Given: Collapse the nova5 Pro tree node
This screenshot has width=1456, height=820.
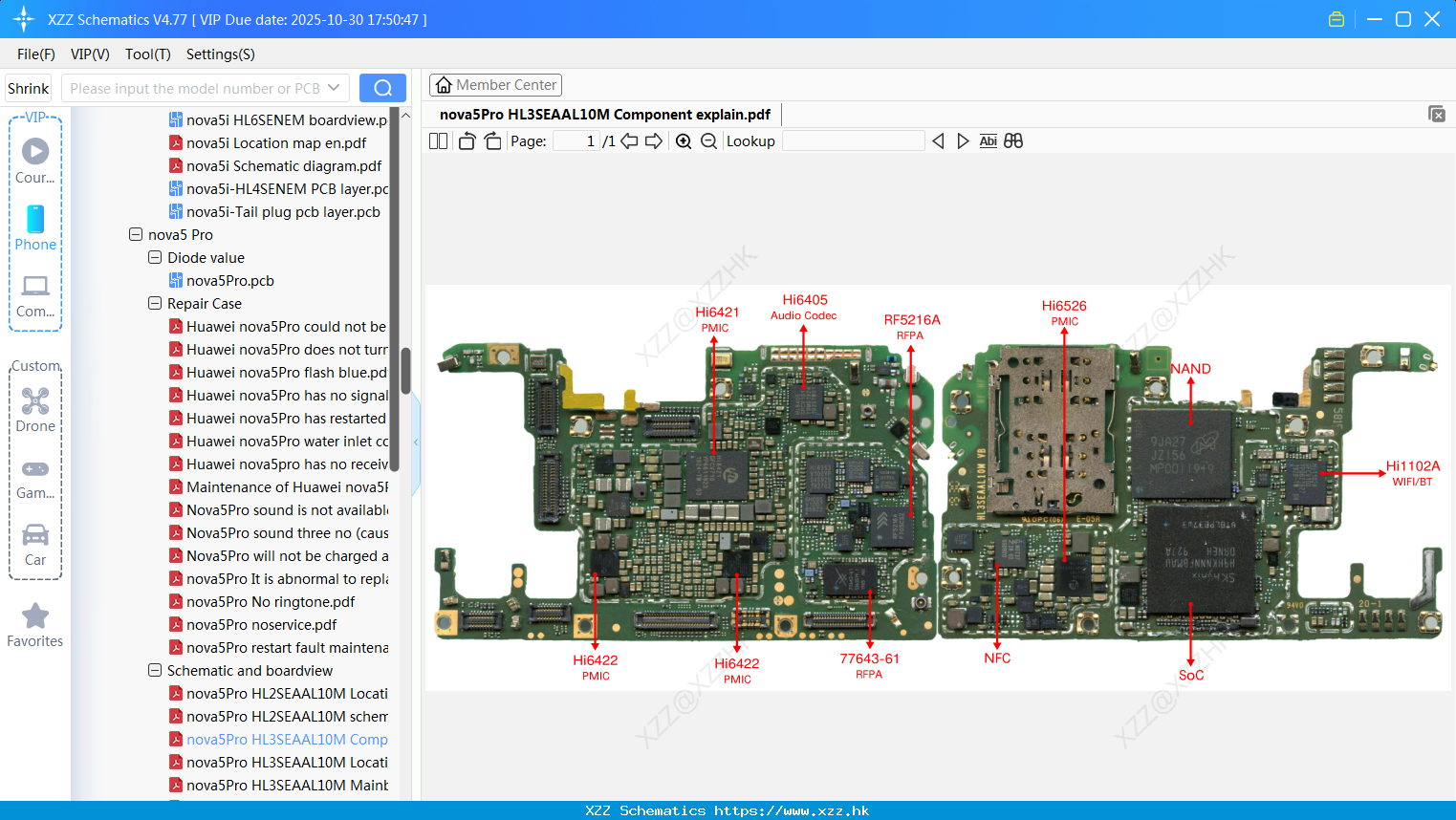Looking at the screenshot, I should 136,234.
